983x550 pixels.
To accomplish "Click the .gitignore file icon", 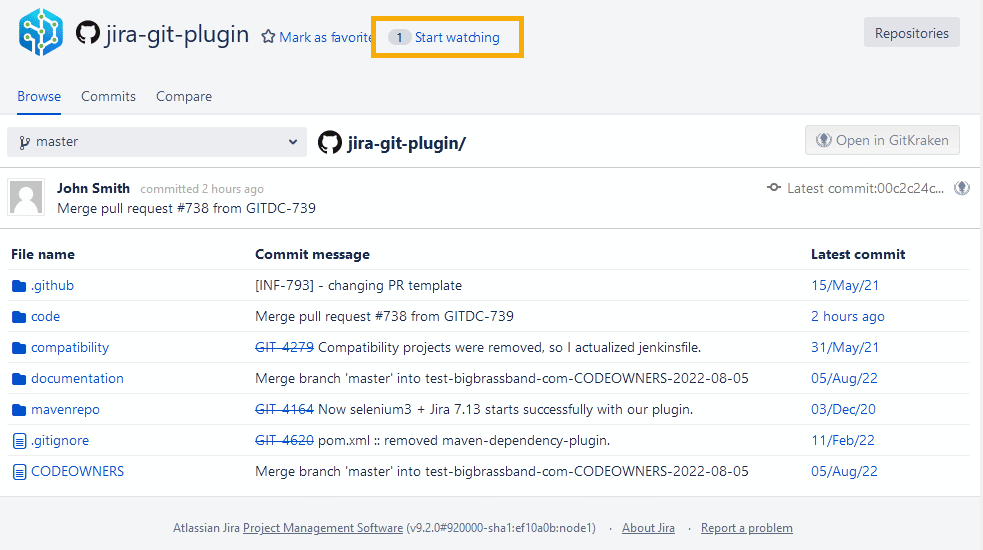I will click(x=19, y=441).
